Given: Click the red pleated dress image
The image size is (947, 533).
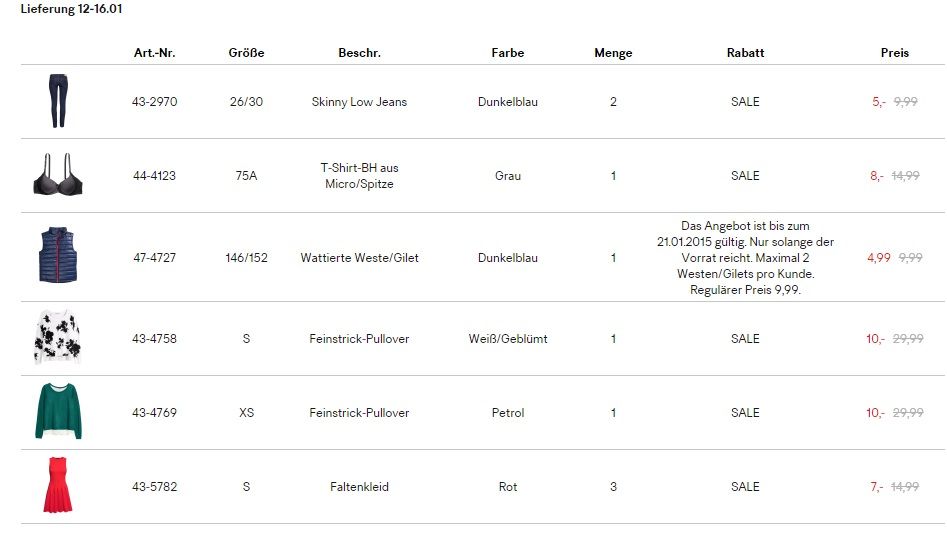Looking at the screenshot, I should click(x=56, y=486).
